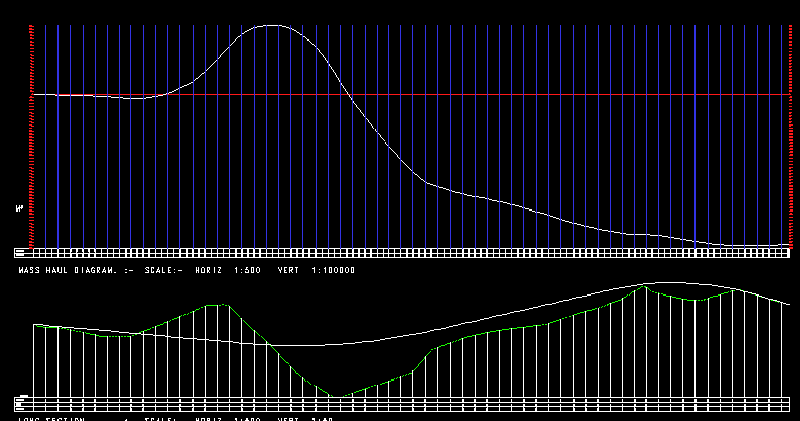Click the M³ axis label on left

click(20, 209)
